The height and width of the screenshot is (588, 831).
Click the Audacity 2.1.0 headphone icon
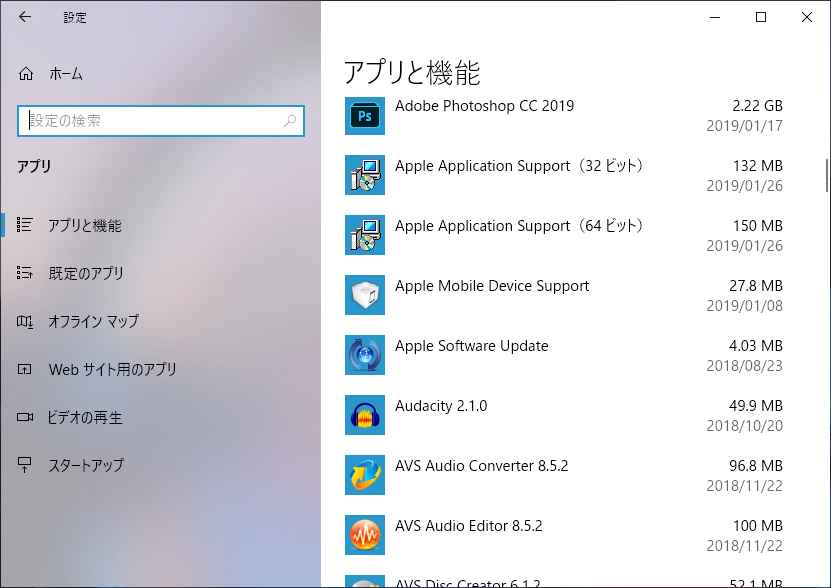(x=365, y=415)
